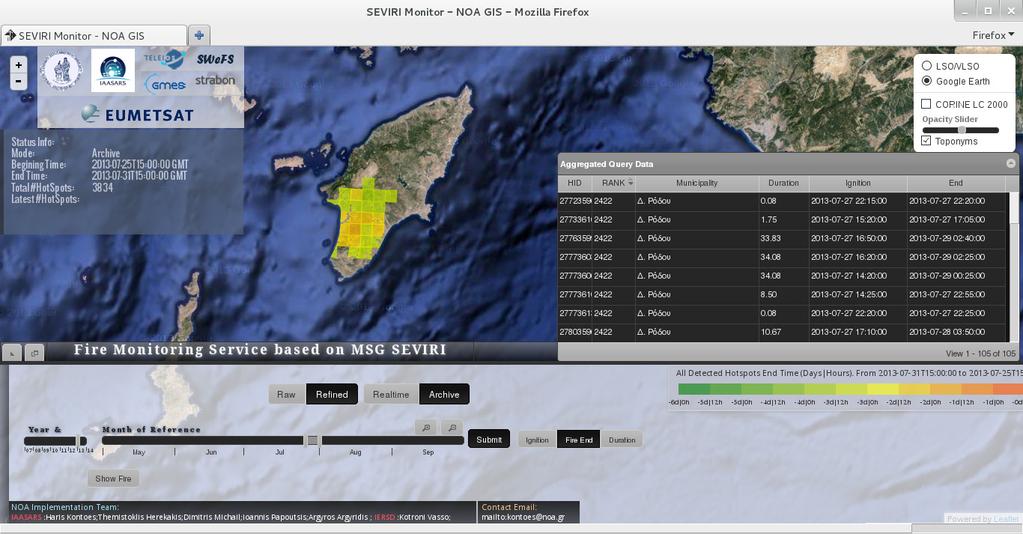1023x534 pixels.
Task: Zoom in the map with plus button
Action: pyautogui.click(x=18, y=65)
